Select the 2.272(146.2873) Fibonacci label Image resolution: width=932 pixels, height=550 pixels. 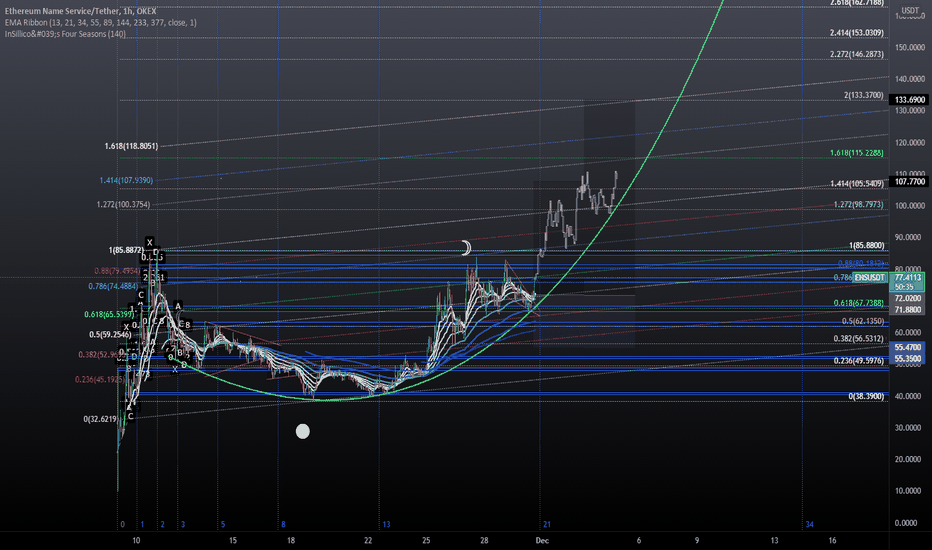click(857, 54)
